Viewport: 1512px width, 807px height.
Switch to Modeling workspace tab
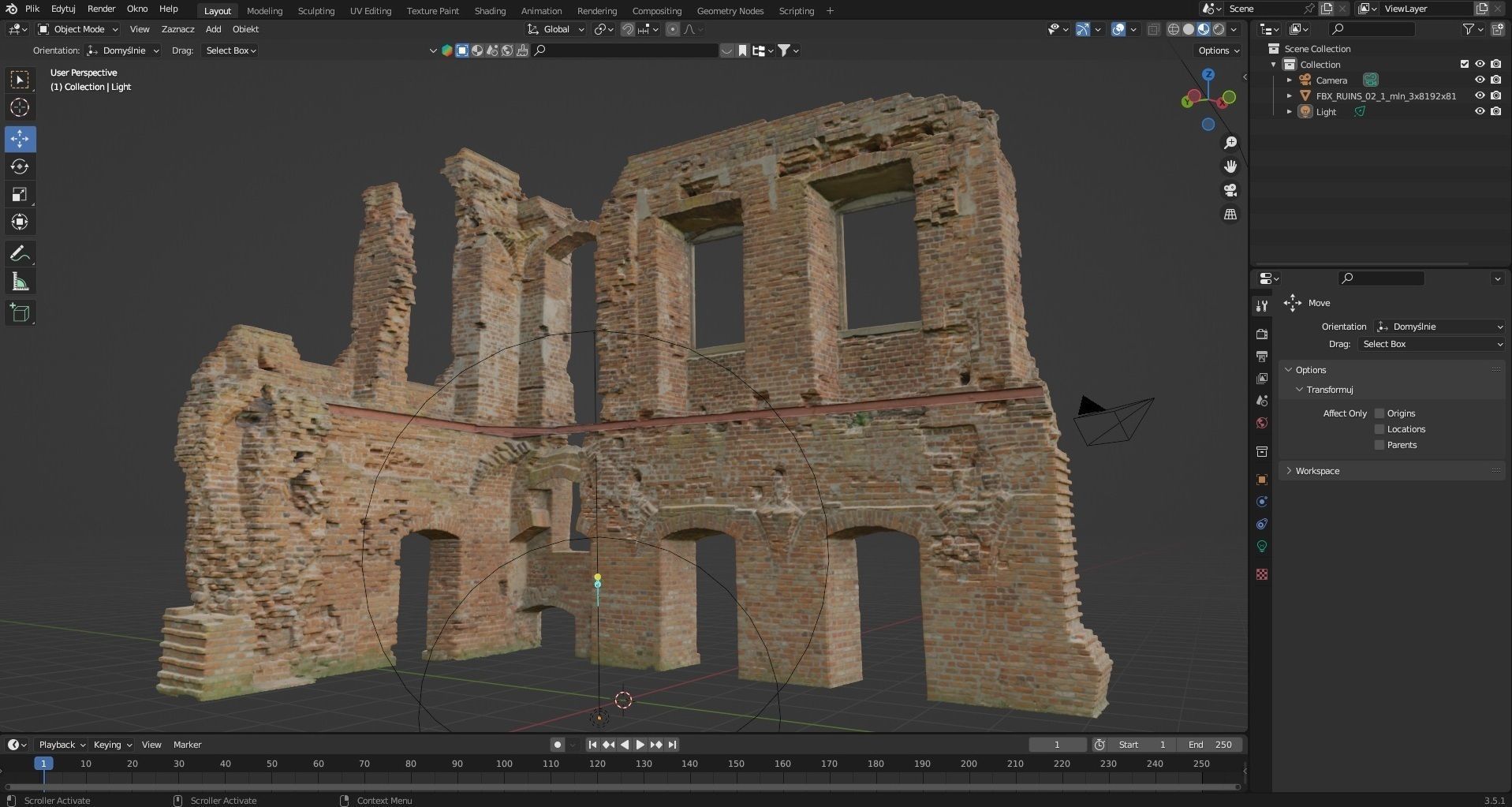click(264, 11)
